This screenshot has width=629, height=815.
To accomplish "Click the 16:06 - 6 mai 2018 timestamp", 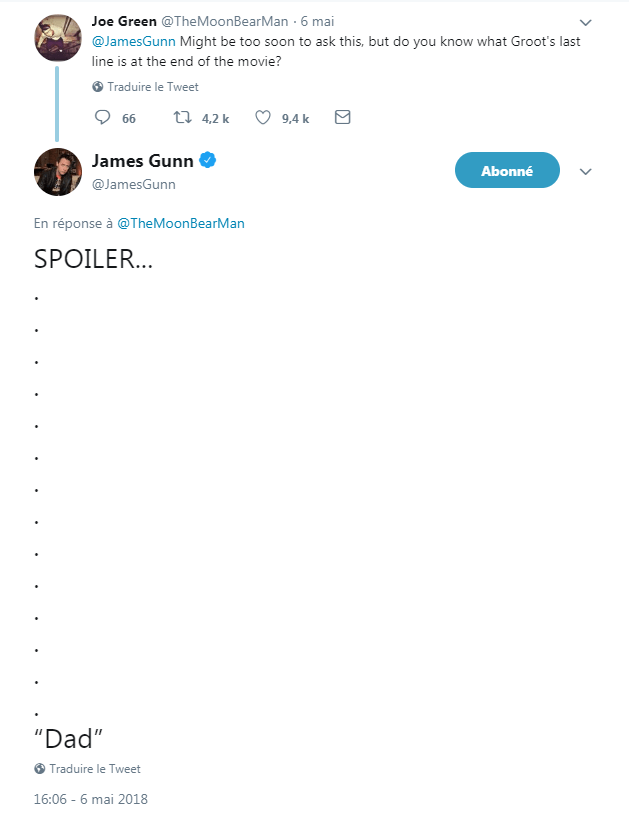I will [91, 799].
